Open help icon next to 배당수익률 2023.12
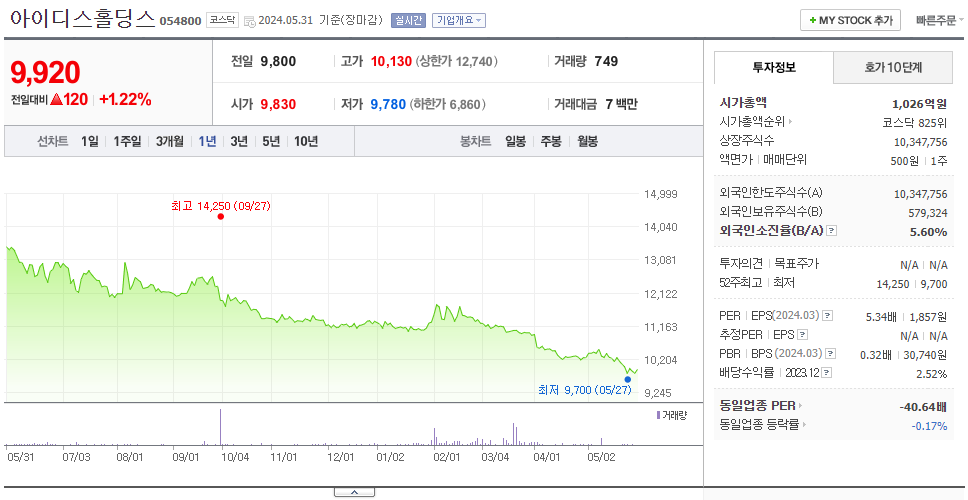Viewport: 968px width, 500px height. (827, 373)
